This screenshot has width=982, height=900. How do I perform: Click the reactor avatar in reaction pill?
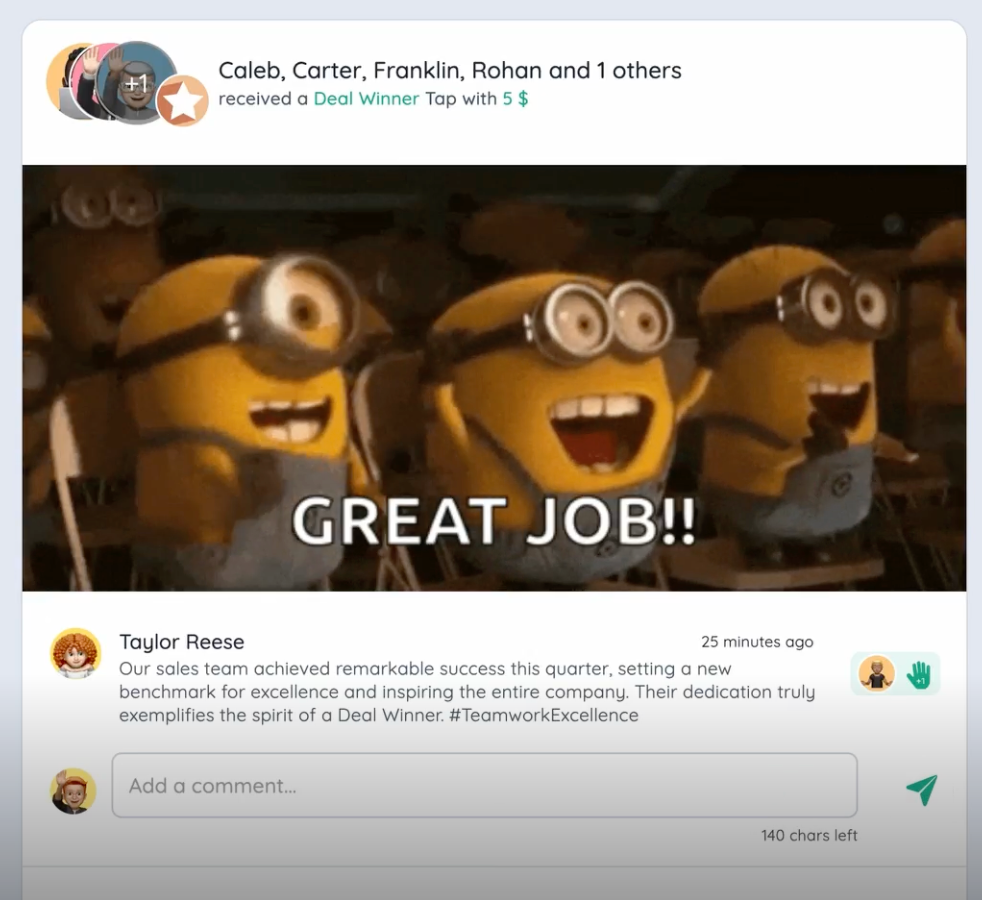876,674
